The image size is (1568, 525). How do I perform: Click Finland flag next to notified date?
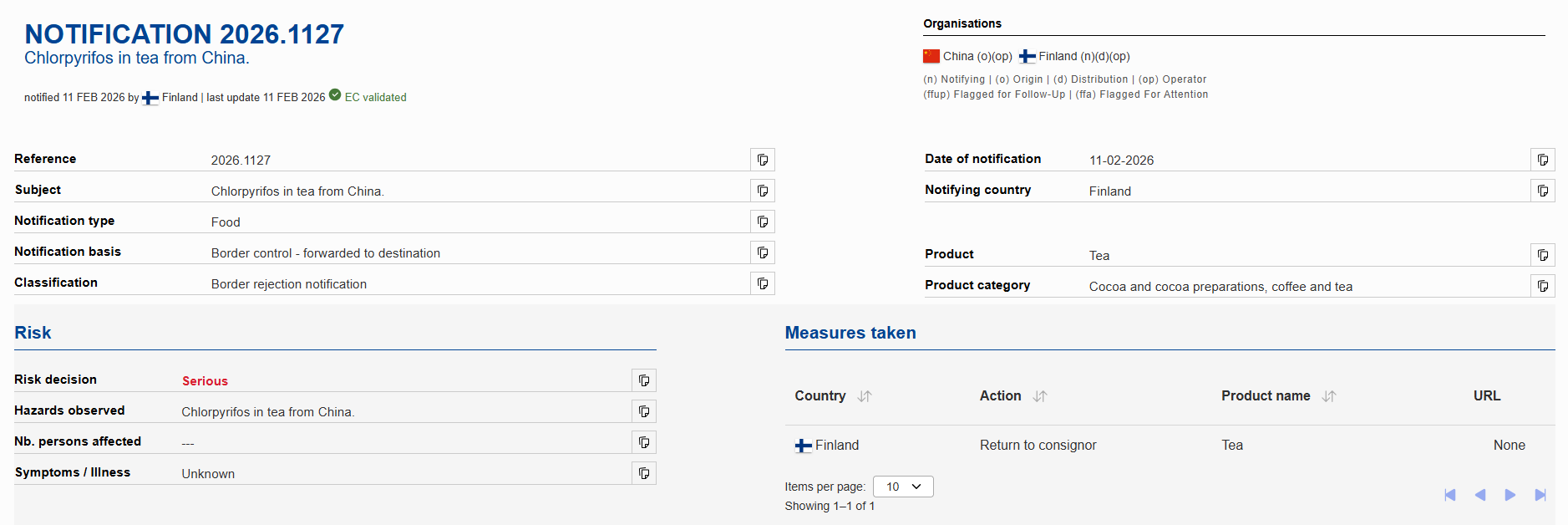tap(150, 98)
